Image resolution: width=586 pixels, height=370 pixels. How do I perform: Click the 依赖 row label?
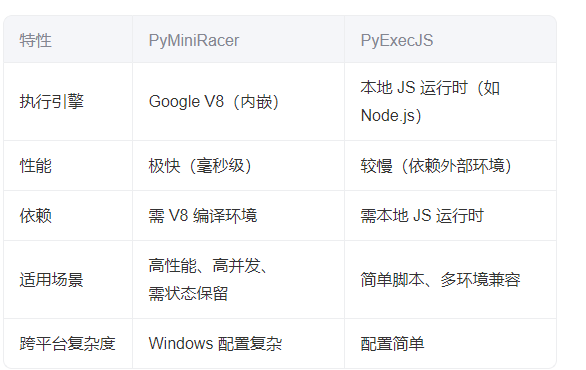[36, 216]
